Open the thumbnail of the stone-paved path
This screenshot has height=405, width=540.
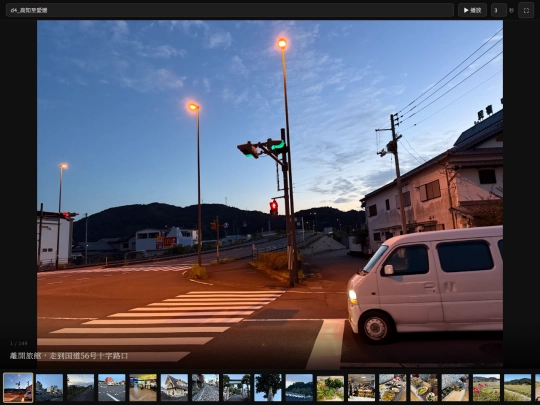pos(205,387)
